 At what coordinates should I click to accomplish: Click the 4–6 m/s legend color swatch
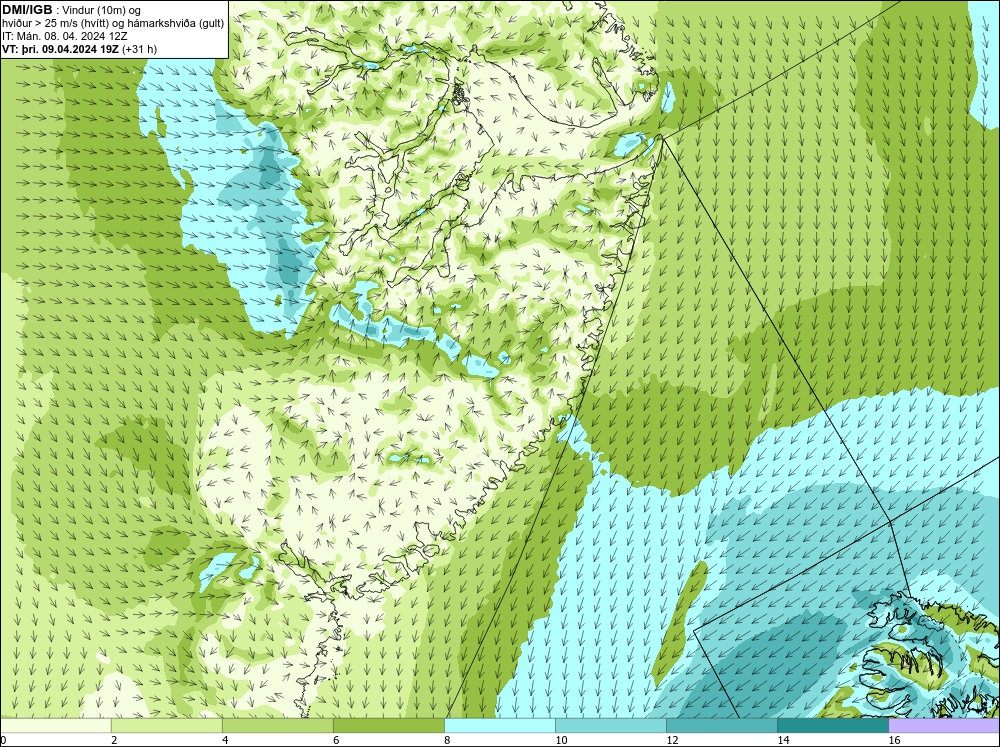pos(277,725)
